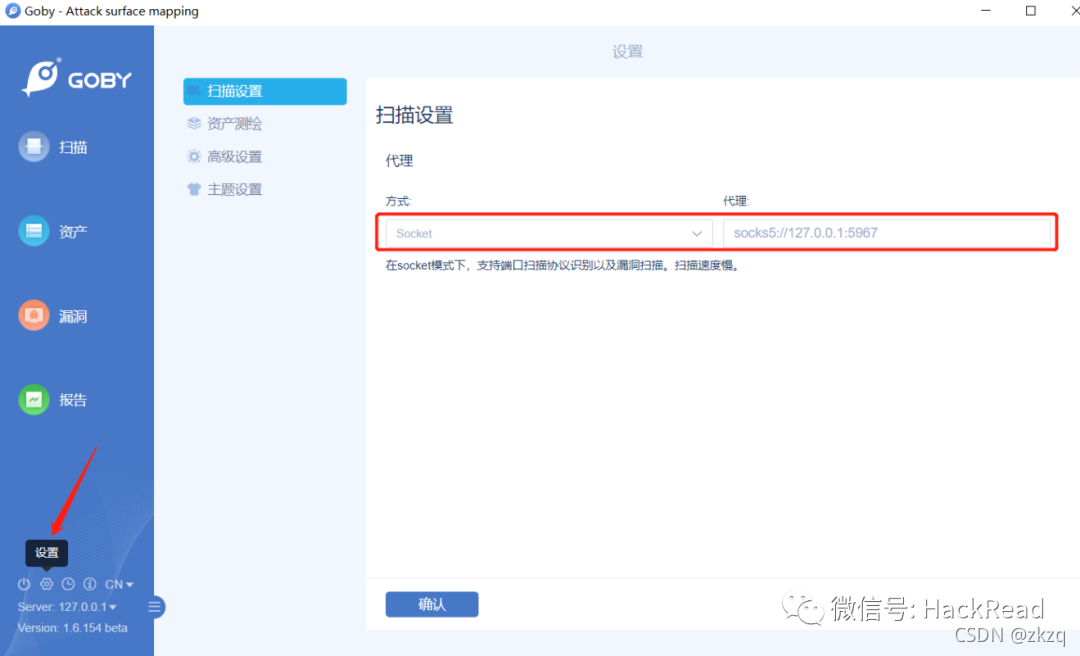Click the socks5://127.0.0.1:5967 proxy input field
The image size is (1080, 656).
(x=886, y=233)
